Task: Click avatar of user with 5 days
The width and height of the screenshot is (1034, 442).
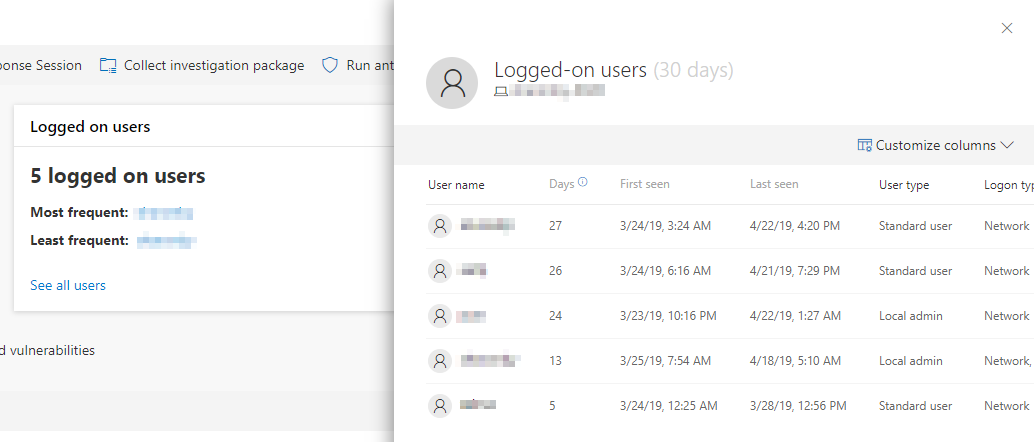Action: [x=440, y=406]
